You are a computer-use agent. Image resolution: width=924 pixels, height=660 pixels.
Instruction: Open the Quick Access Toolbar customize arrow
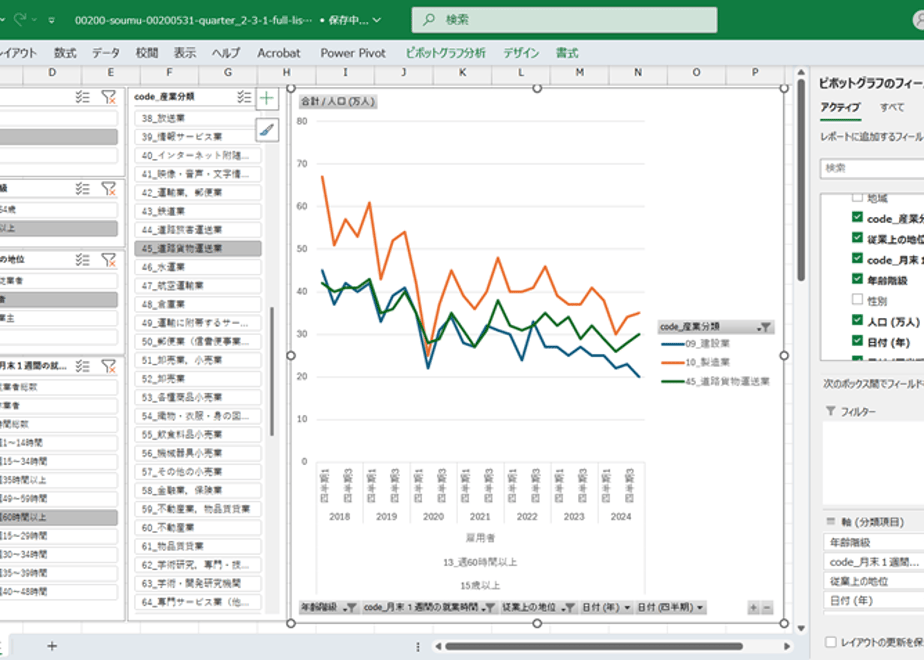[x=52, y=20]
